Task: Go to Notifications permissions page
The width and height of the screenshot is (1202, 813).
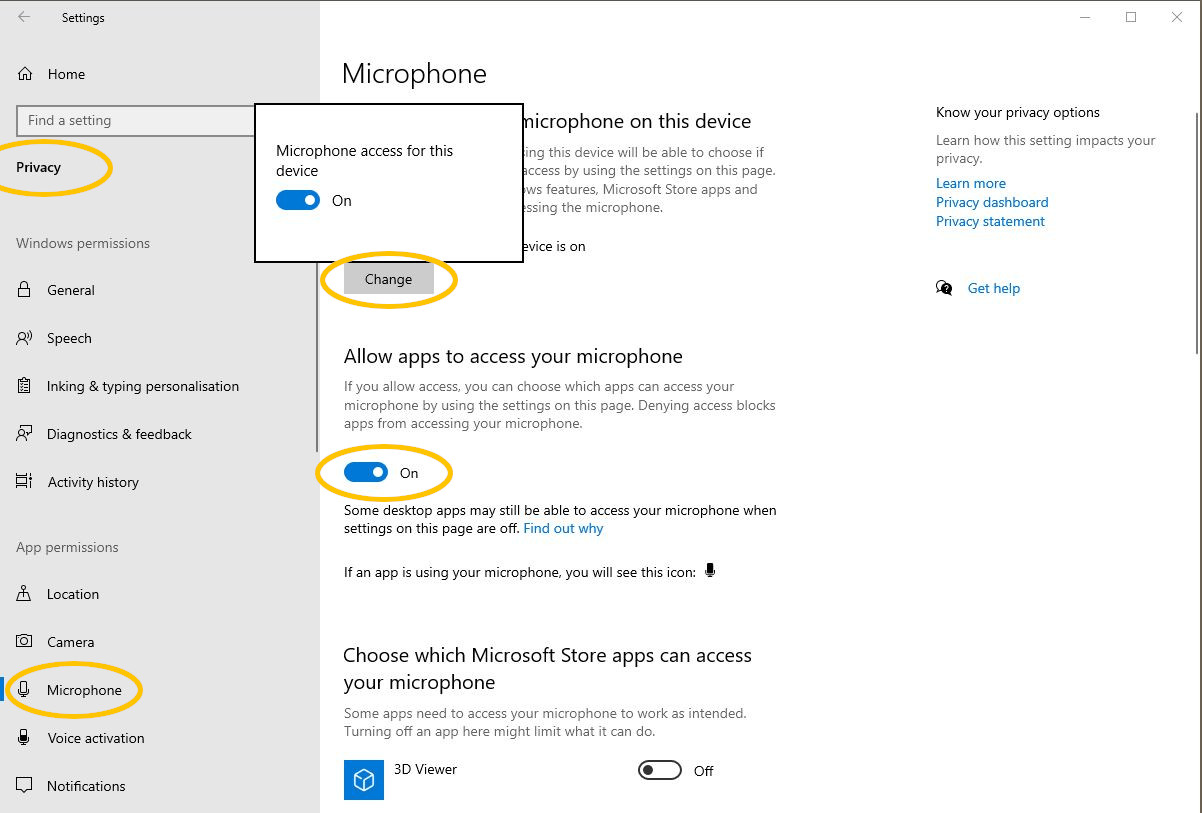Action: pyautogui.click(x=86, y=786)
